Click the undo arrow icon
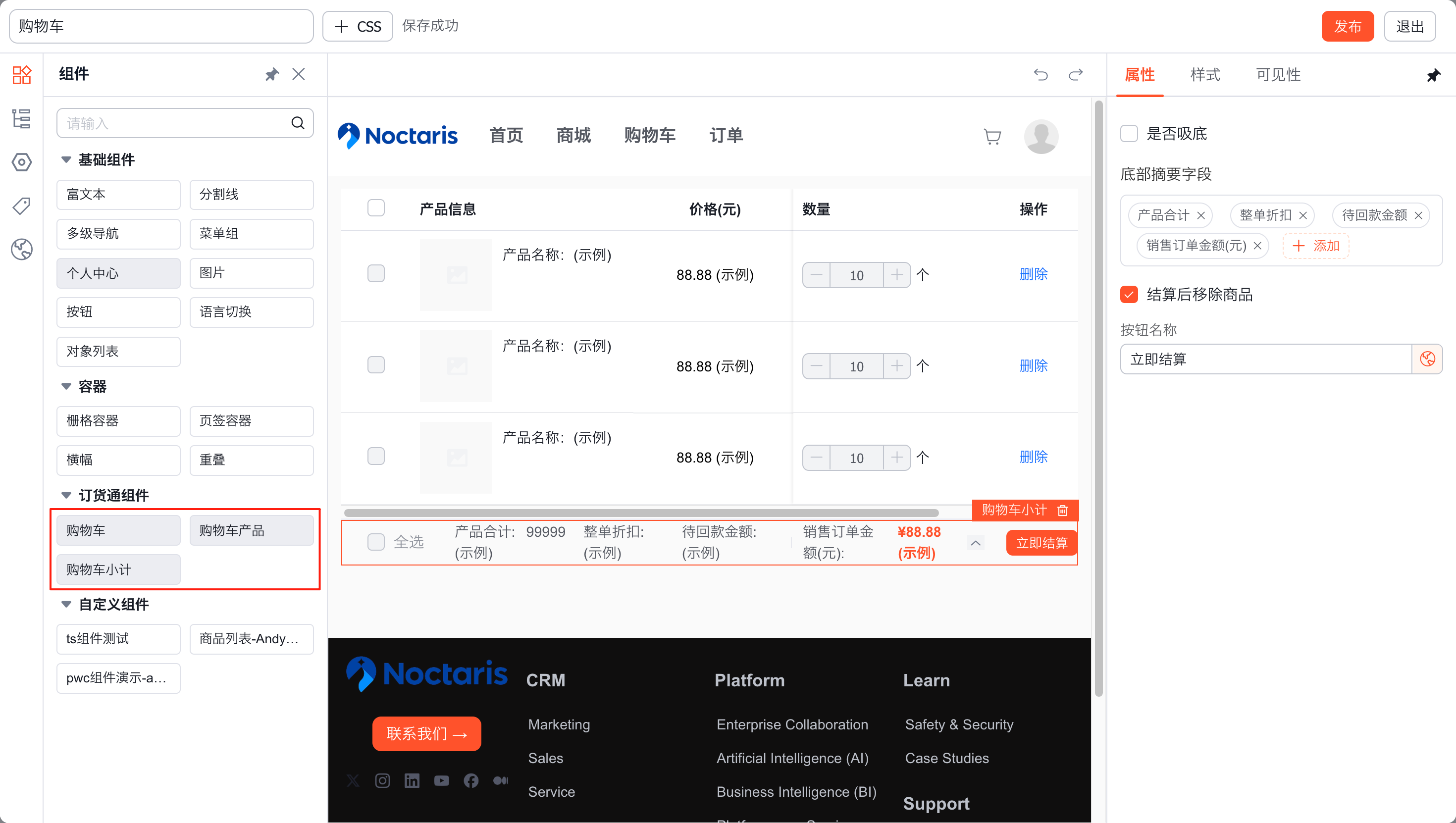Image resolution: width=1456 pixels, height=823 pixels. 1040,75
